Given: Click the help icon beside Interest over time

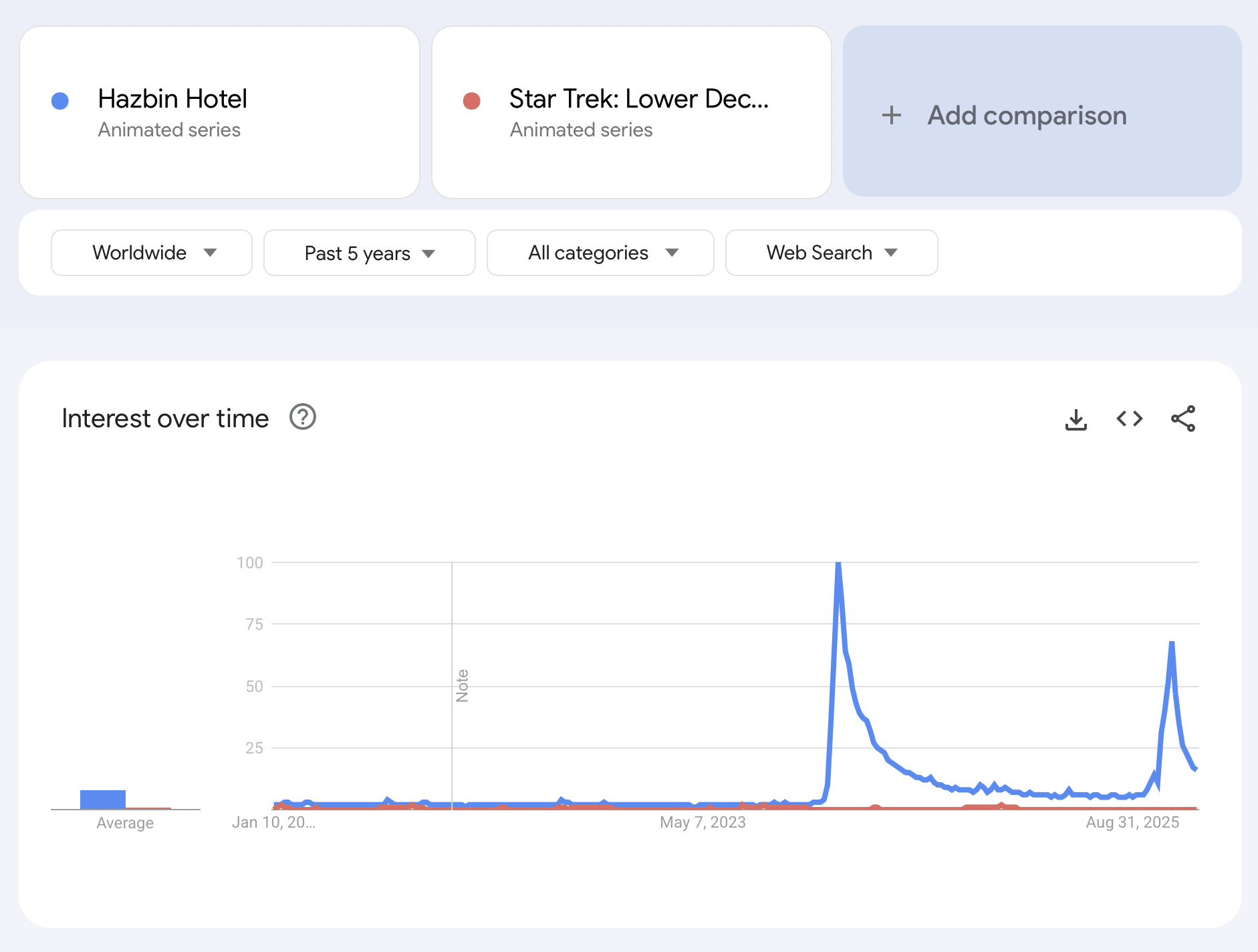Looking at the screenshot, I should (302, 417).
